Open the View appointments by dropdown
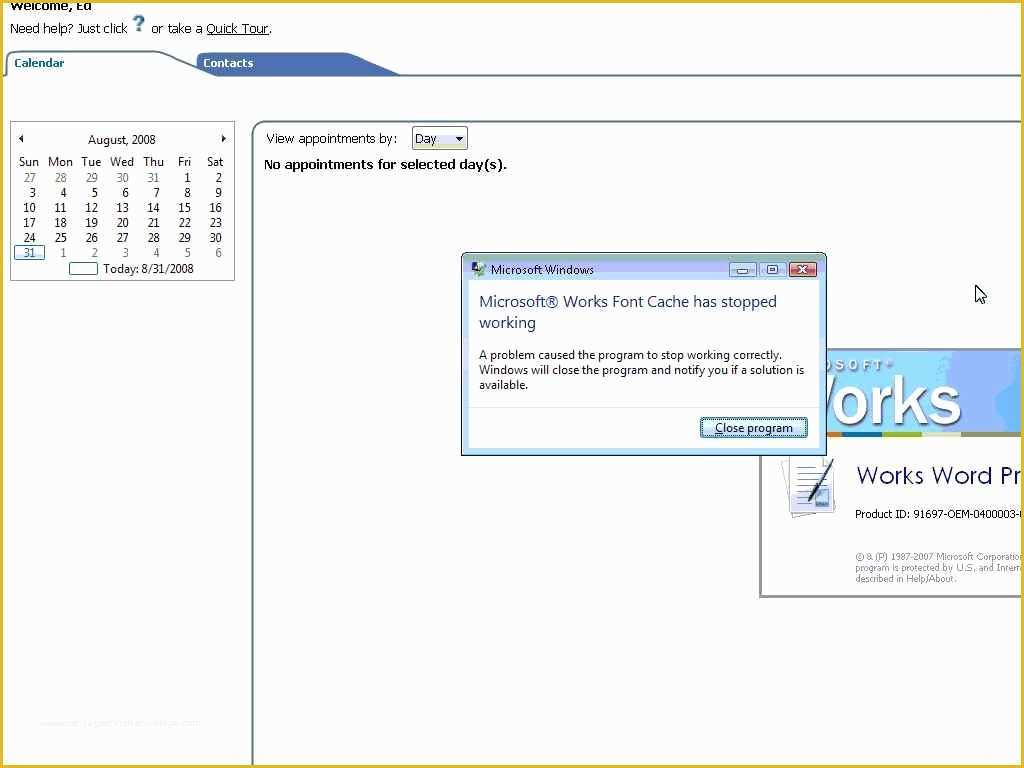The height and width of the screenshot is (768, 1024). 440,138
